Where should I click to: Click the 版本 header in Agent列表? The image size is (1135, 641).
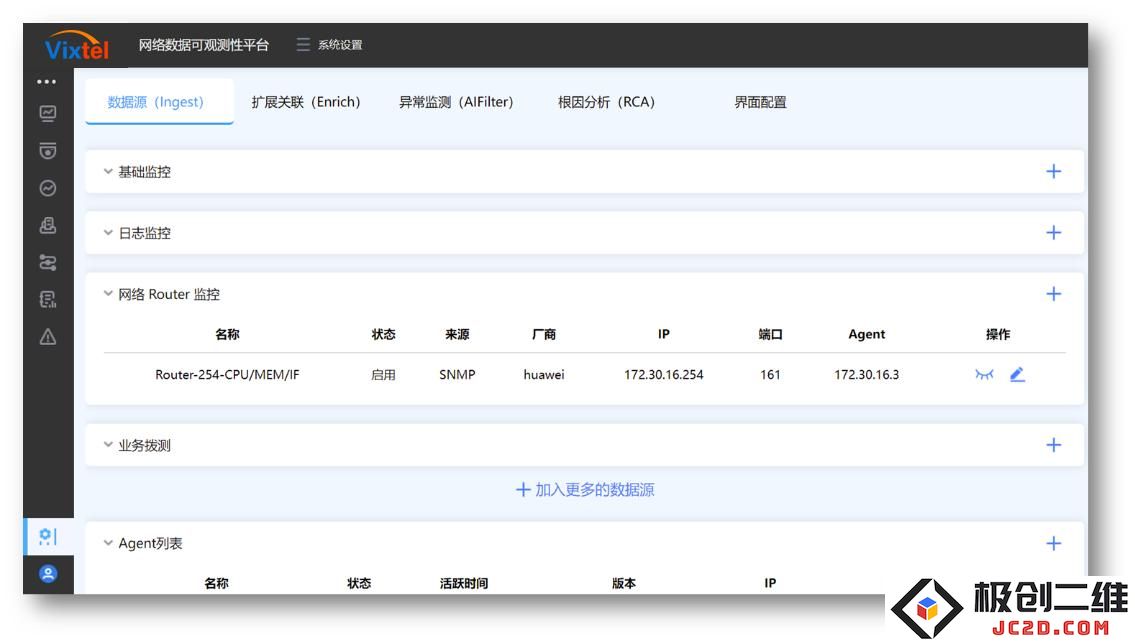point(624,583)
